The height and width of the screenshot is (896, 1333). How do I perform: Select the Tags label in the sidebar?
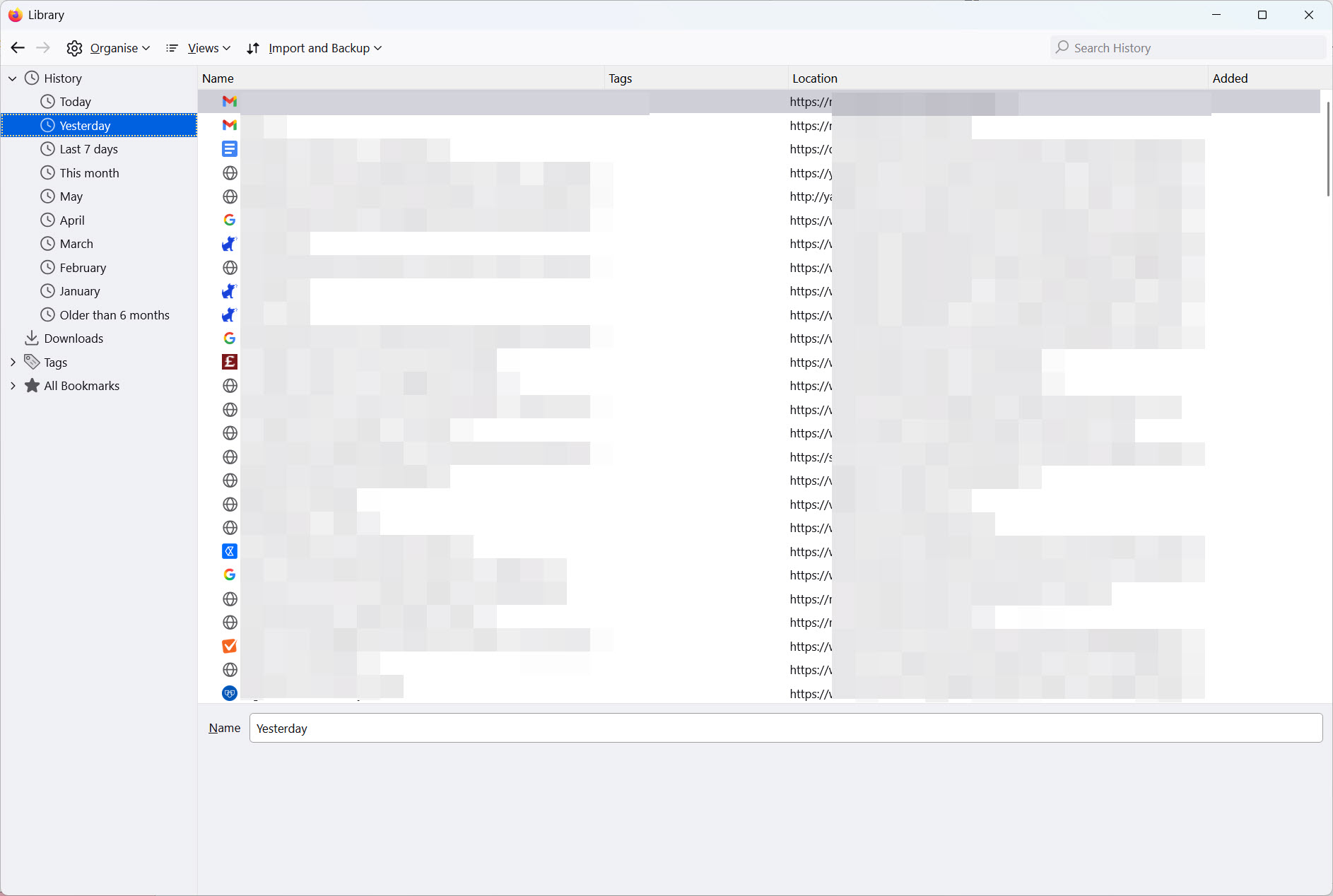pos(56,362)
